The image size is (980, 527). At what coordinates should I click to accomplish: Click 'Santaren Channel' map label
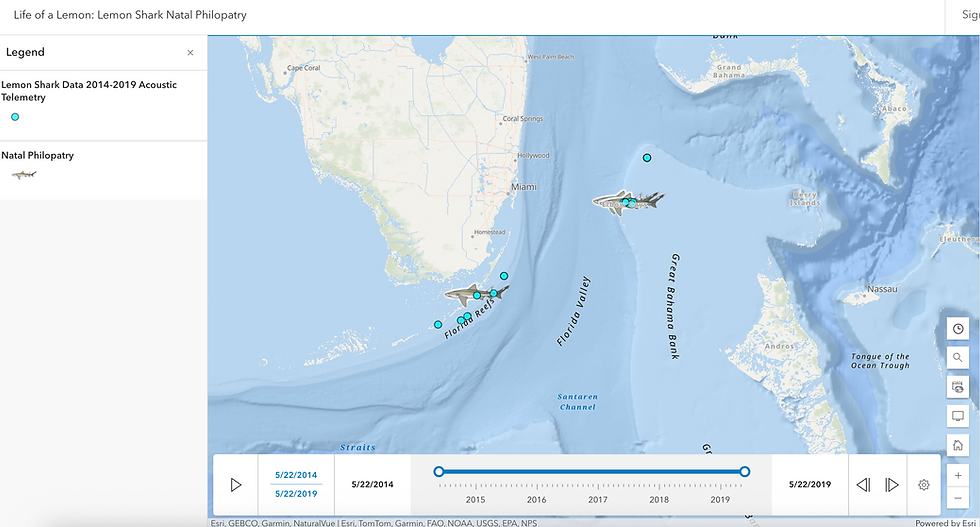point(578,402)
